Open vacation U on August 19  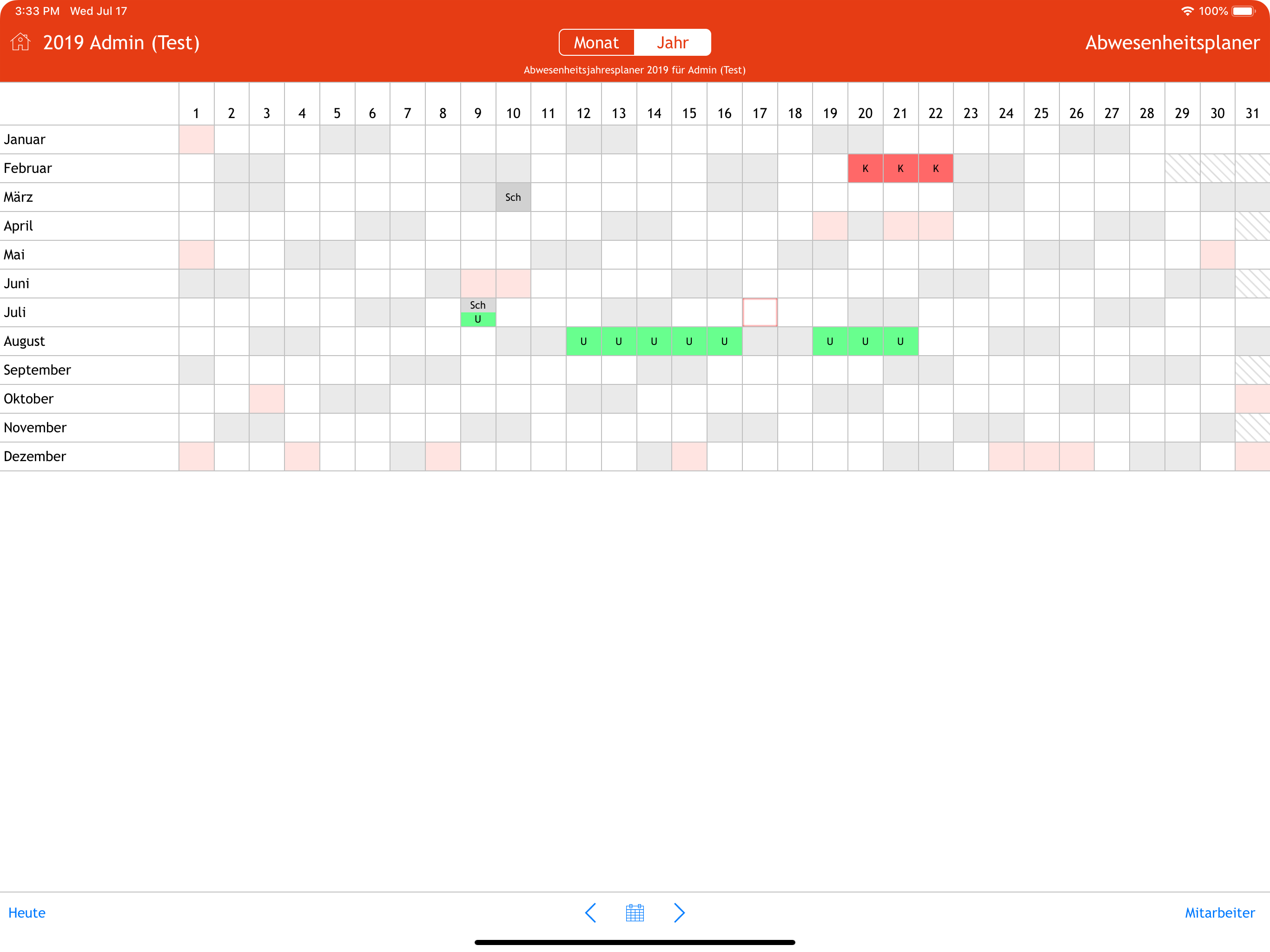[830, 341]
